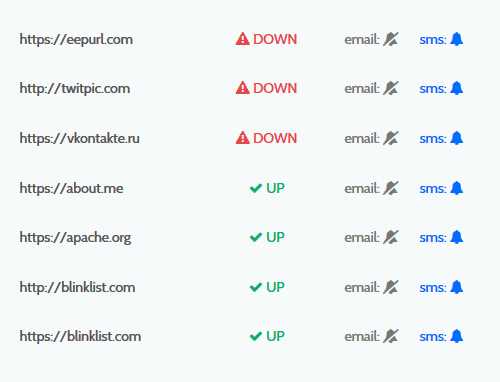Click the muted email bell for http://blinklist.com
Viewport: 500px width, 382px height.
[390, 287]
